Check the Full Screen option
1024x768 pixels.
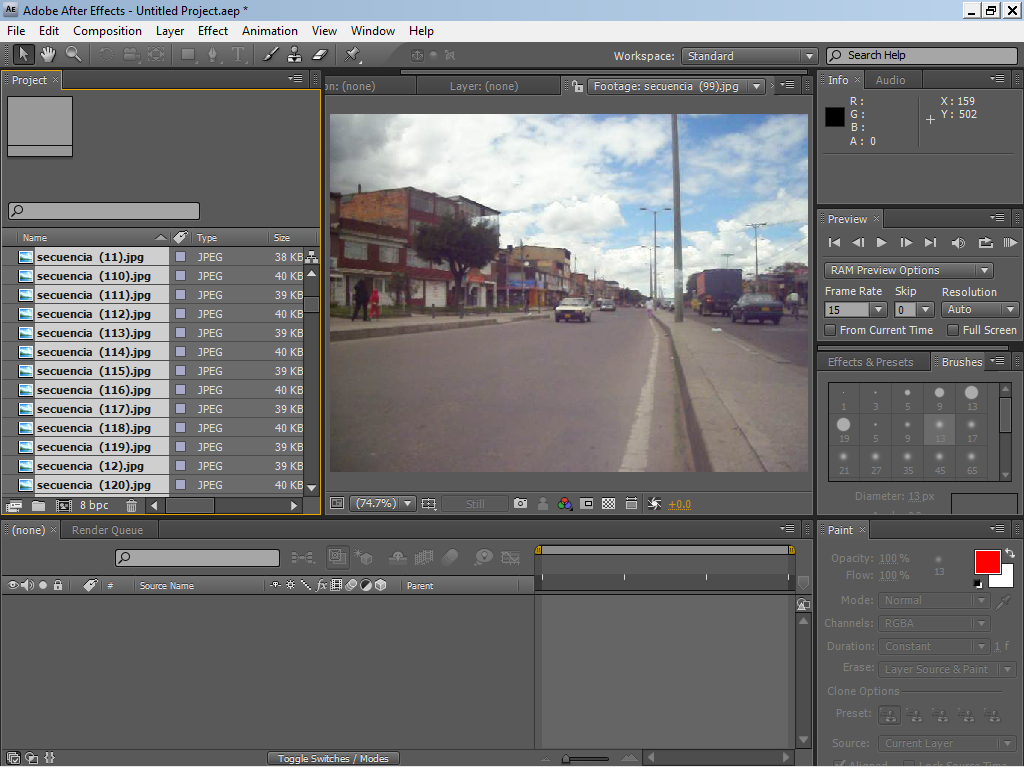(x=952, y=330)
